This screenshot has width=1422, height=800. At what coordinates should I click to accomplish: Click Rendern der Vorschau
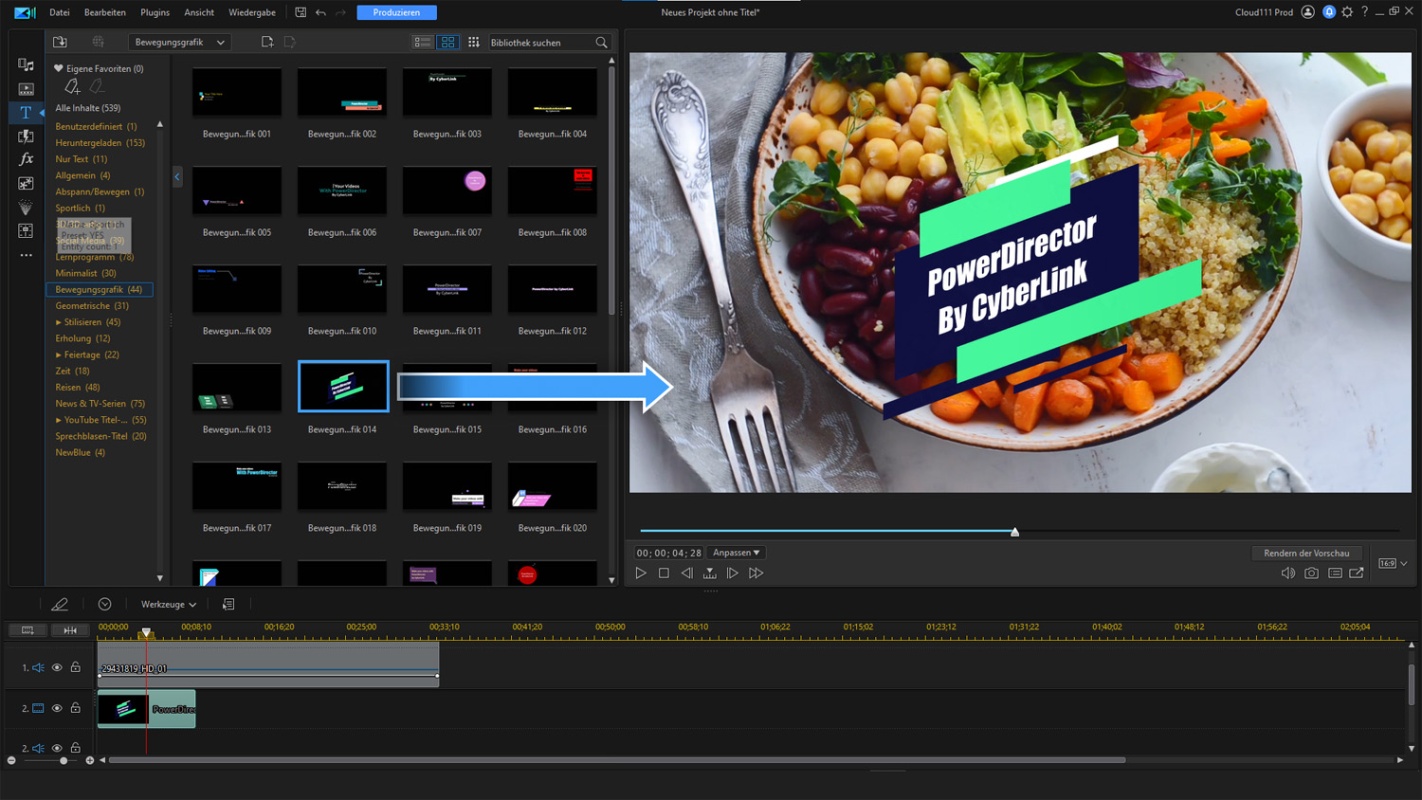pyautogui.click(x=1306, y=553)
